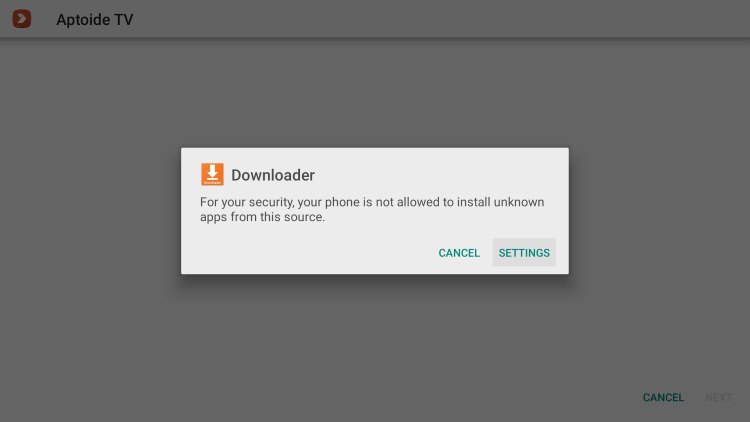Click the greyed-out NEXT button
Image resolution: width=750 pixels, height=422 pixels.
click(x=718, y=398)
